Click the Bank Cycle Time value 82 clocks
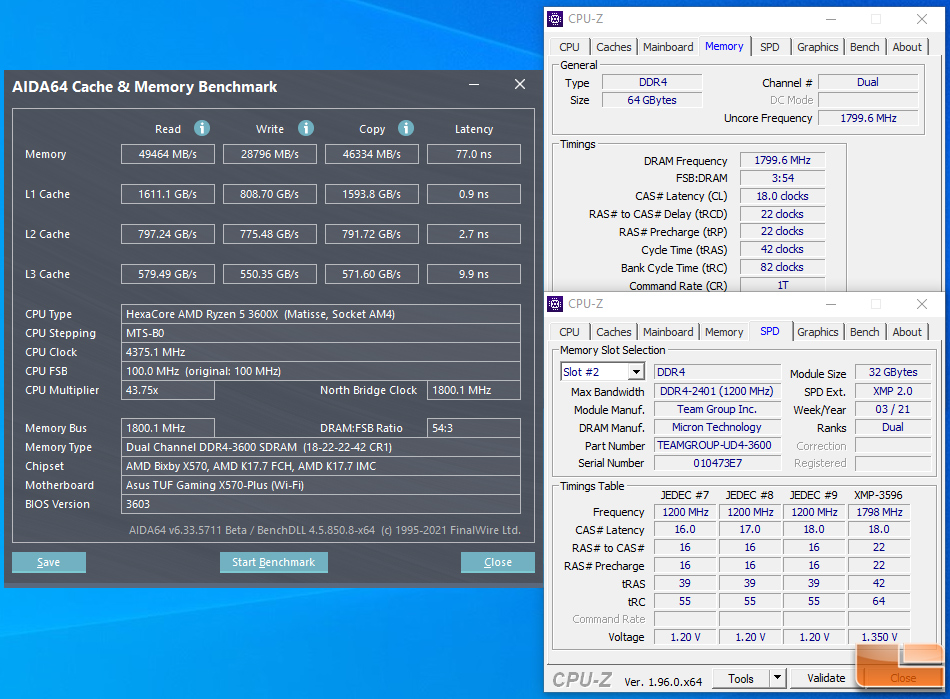Viewport: 950px width, 699px height. (782, 267)
